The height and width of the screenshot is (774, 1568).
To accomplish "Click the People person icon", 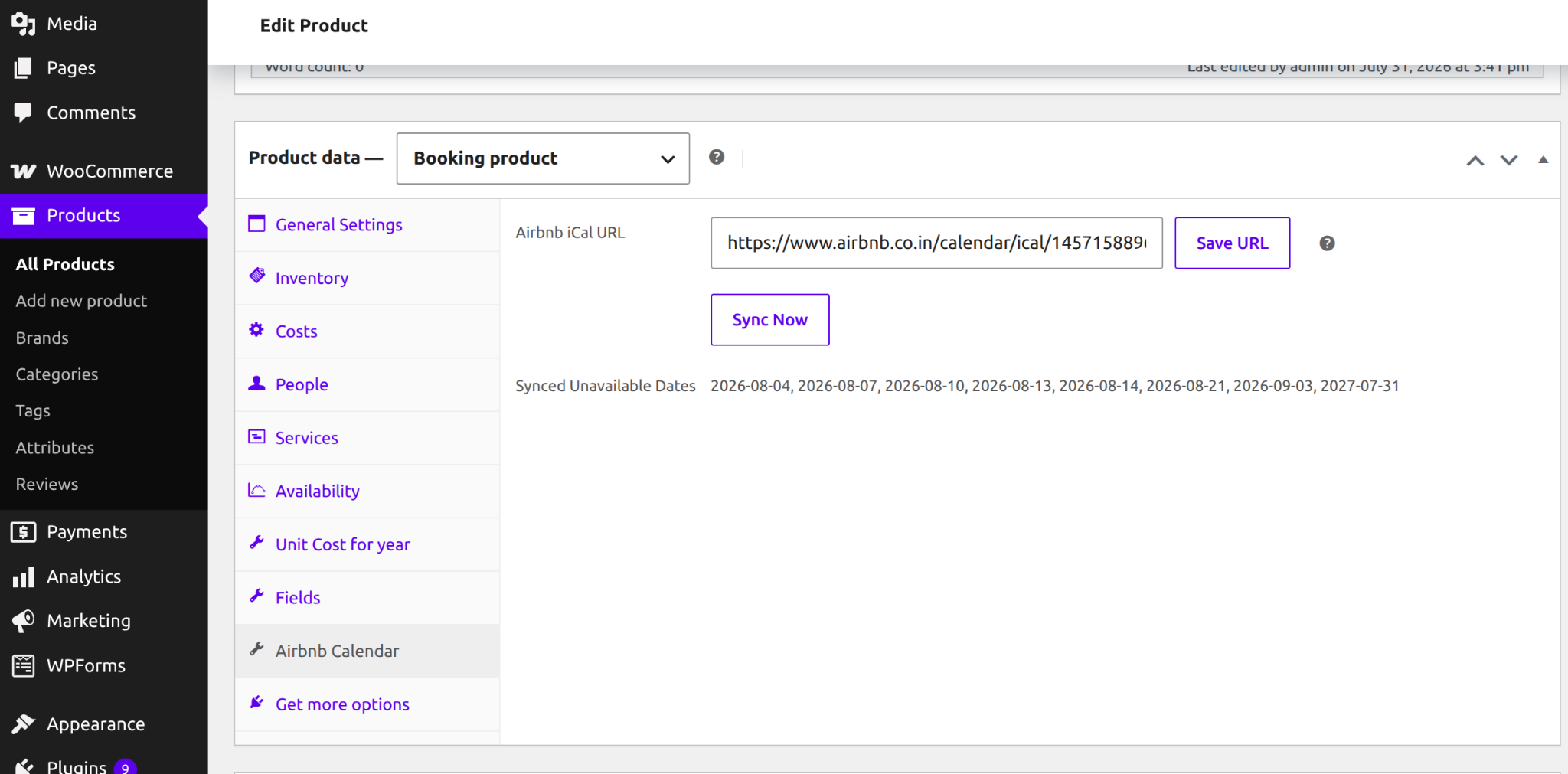I will 256,383.
